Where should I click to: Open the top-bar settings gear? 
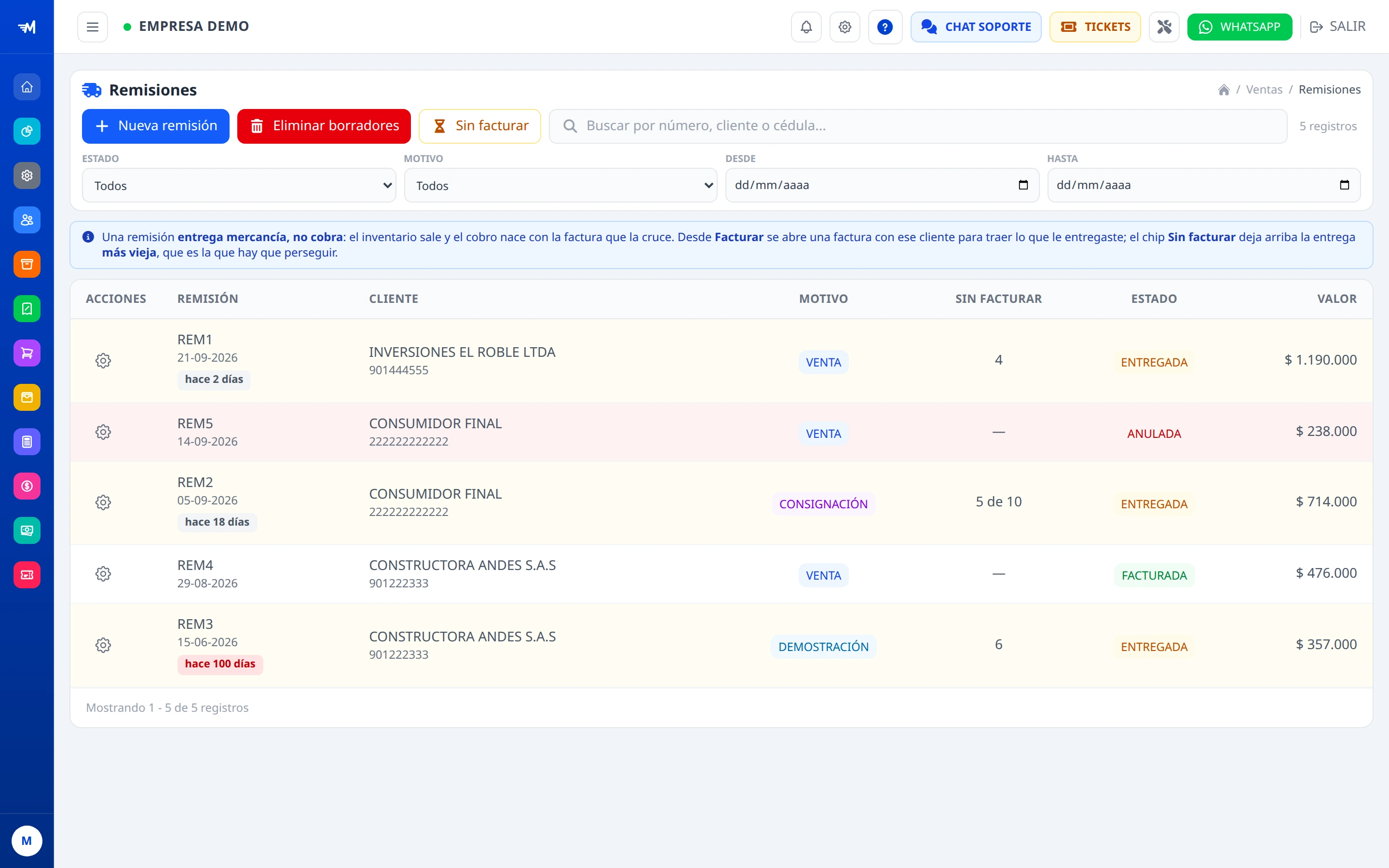pyautogui.click(x=845, y=27)
